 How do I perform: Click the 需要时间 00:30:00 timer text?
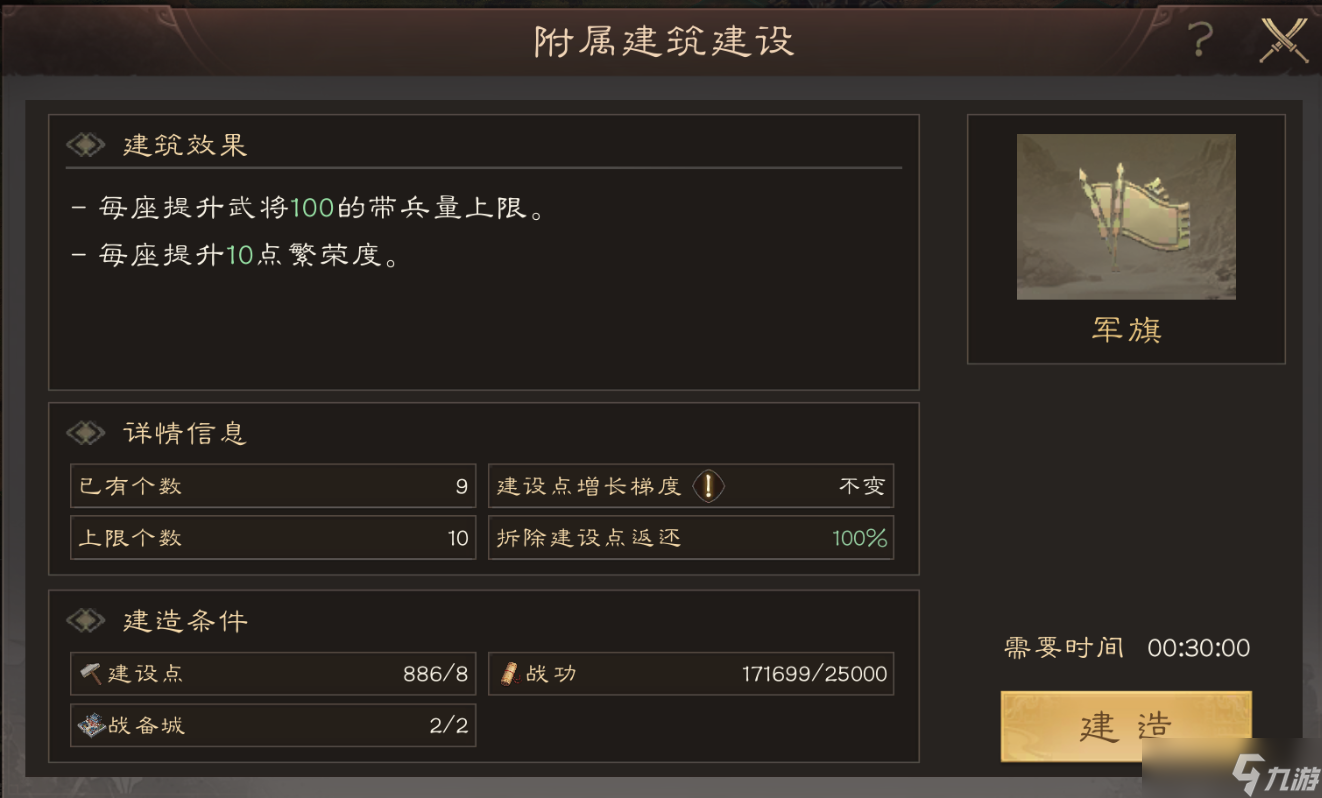pyautogui.click(x=1127, y=648)
